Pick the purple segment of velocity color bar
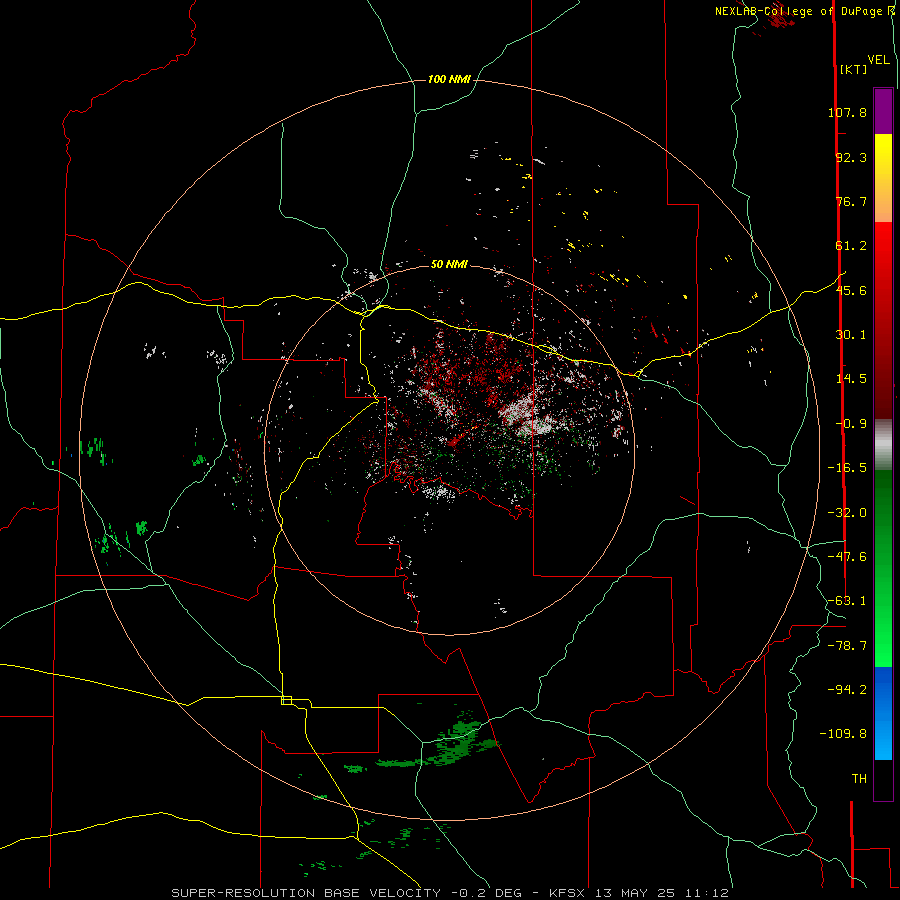 pyautogui.click(x=883, y=111)
